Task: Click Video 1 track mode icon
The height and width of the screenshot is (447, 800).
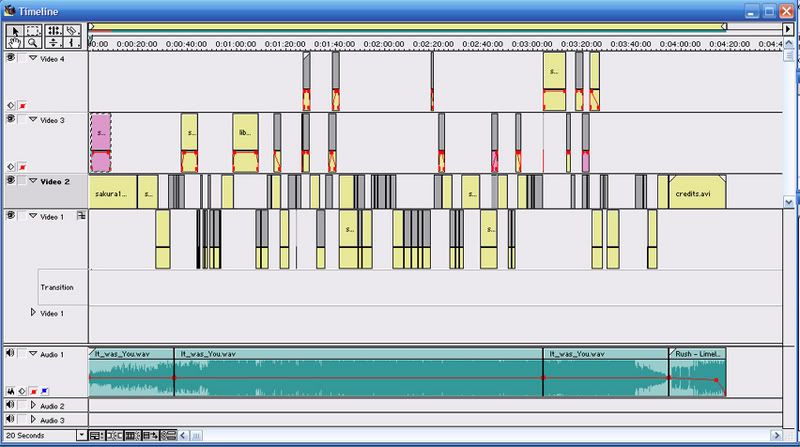Action: (x=80, y=215)
